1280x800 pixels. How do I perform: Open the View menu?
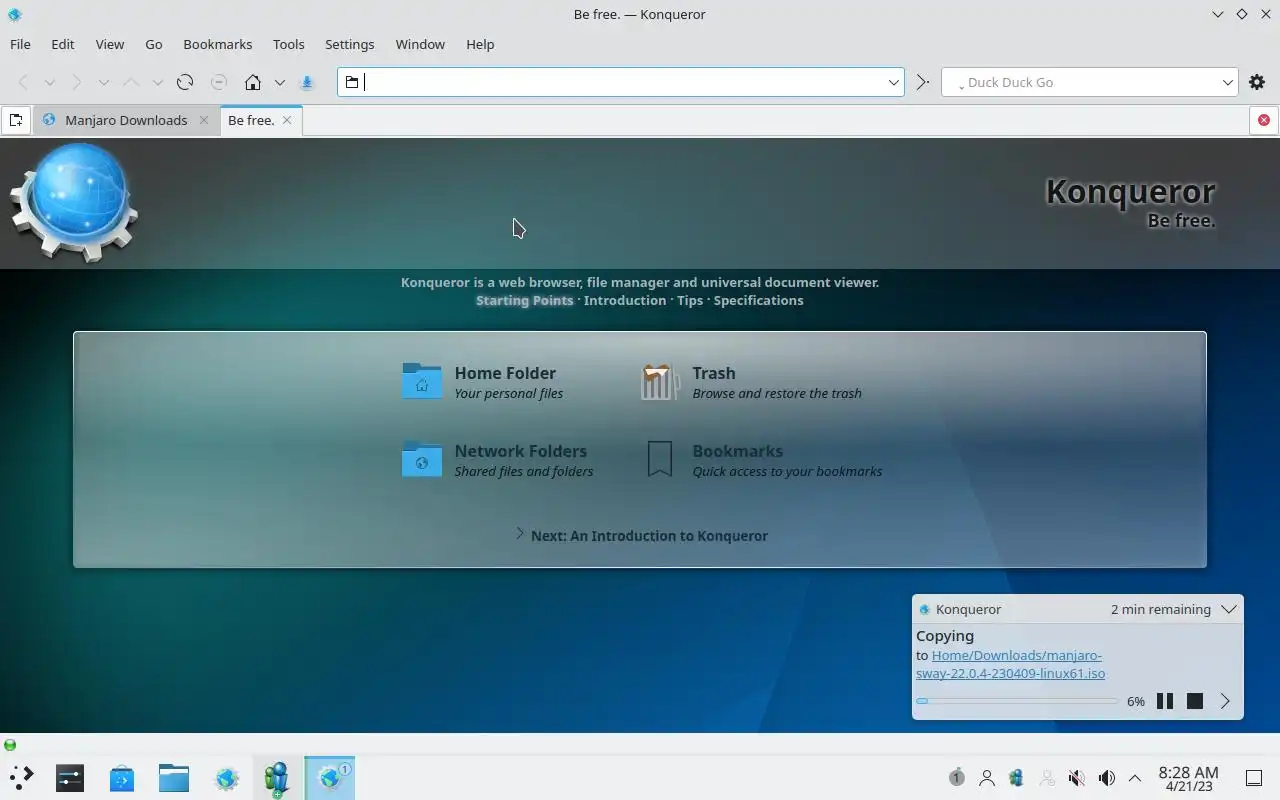[110, 44]
